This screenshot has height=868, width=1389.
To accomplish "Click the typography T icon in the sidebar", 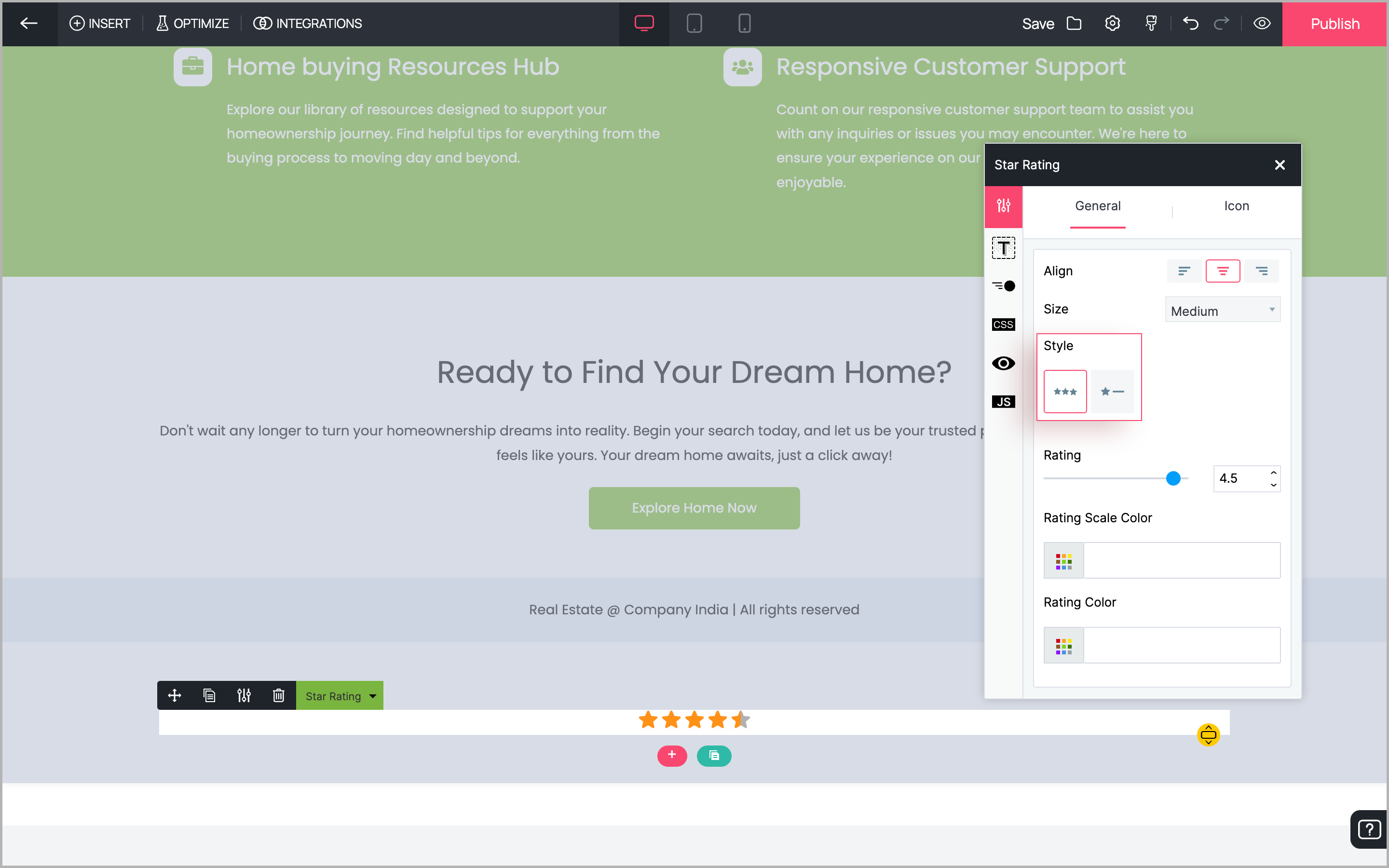I will tap(1003, 248).
